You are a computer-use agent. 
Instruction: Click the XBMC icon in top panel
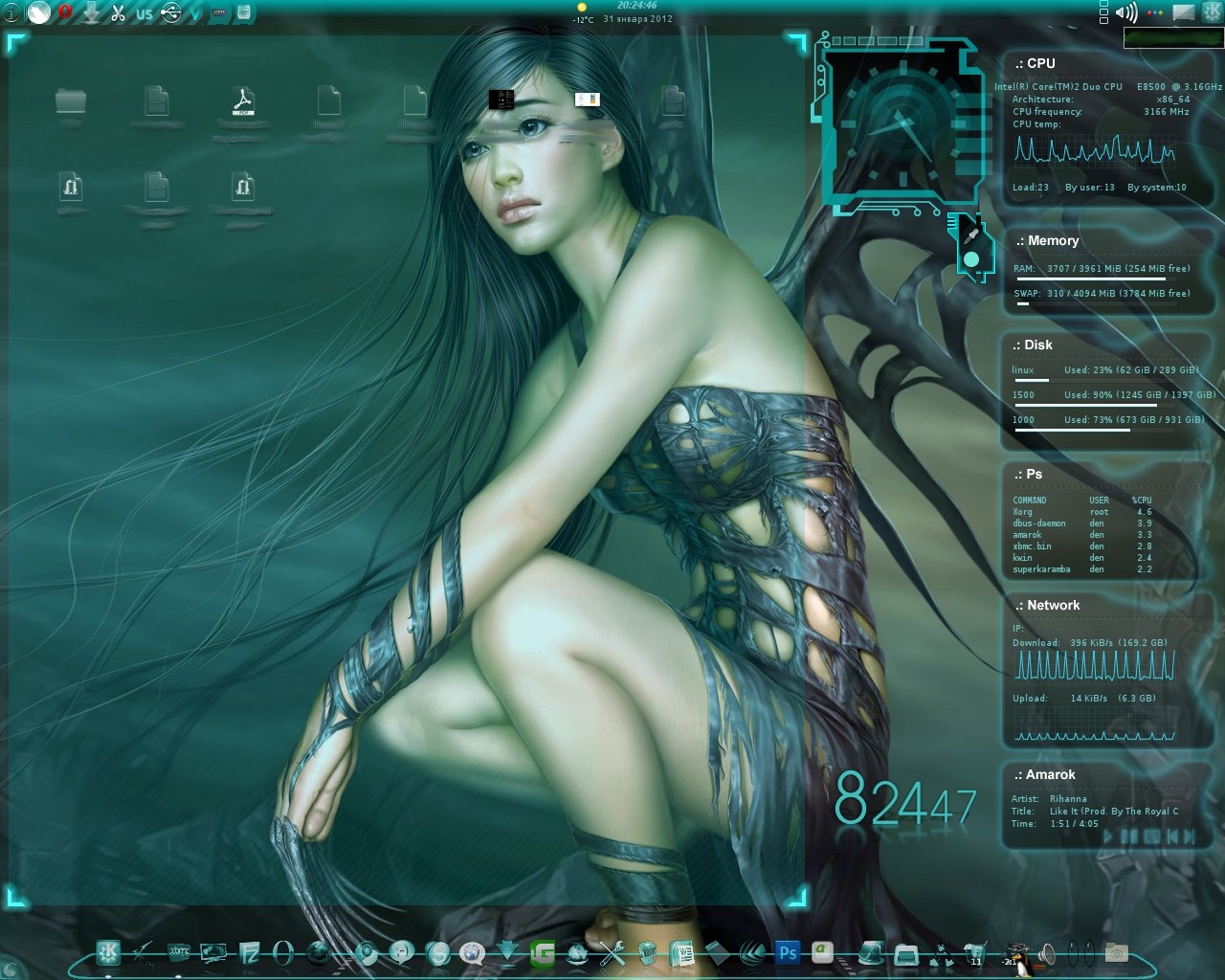click(x=219, y=12)
